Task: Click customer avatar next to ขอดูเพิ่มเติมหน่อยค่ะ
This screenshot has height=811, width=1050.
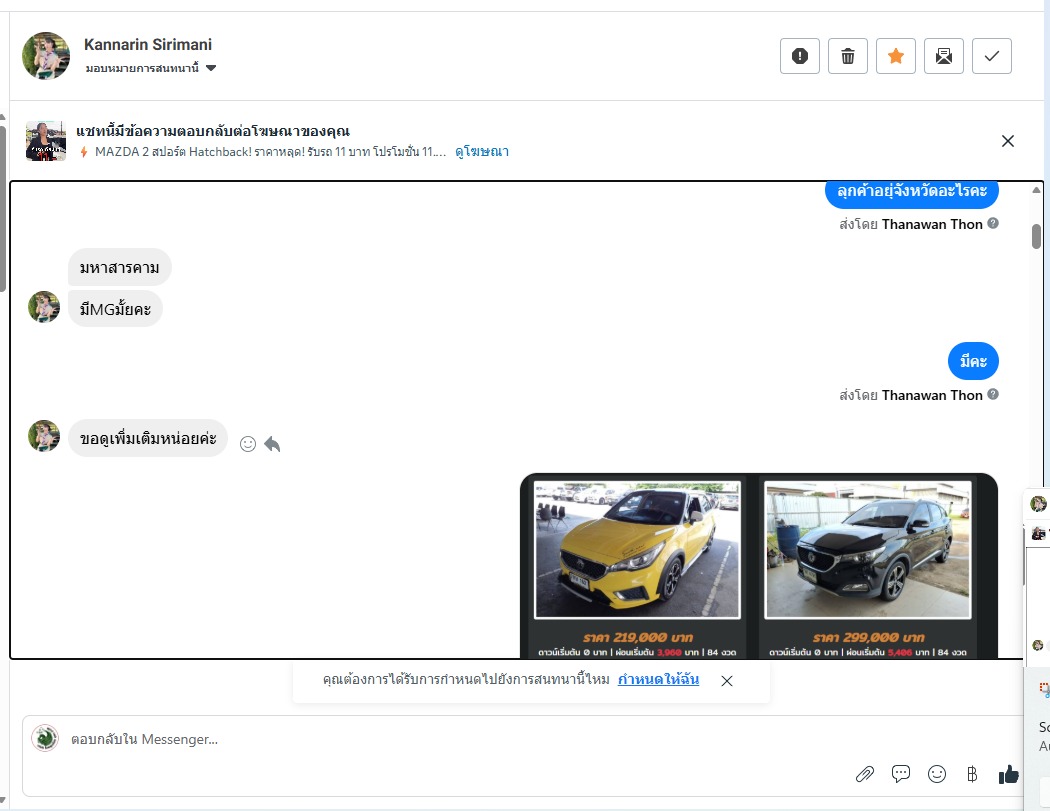Action: (x=44, y=436)
